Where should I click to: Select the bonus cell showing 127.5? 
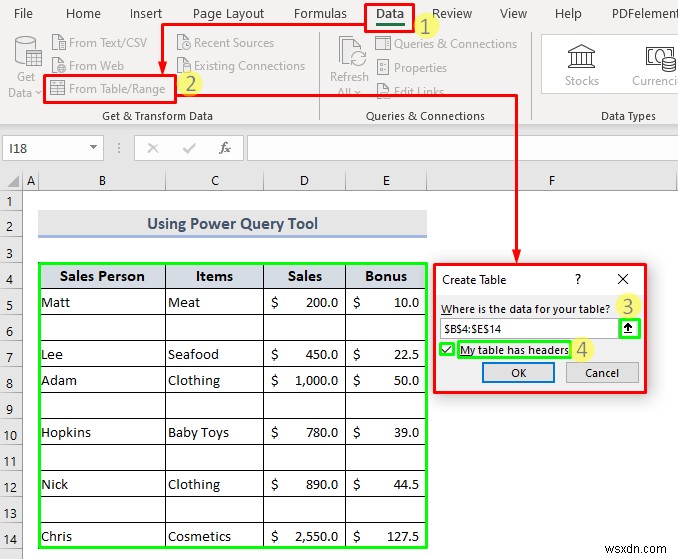pos(386,536)
